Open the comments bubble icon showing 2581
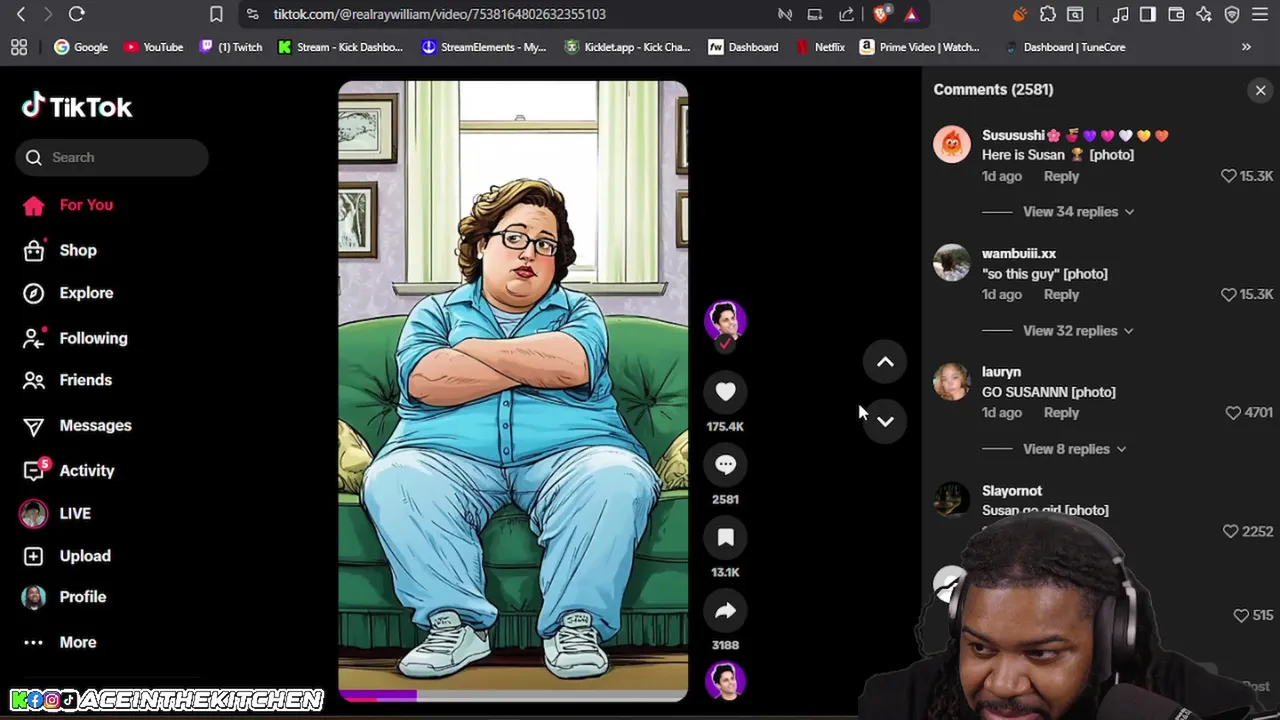Viewport: 1280px width, 720px height. click(x=725, y=465)
